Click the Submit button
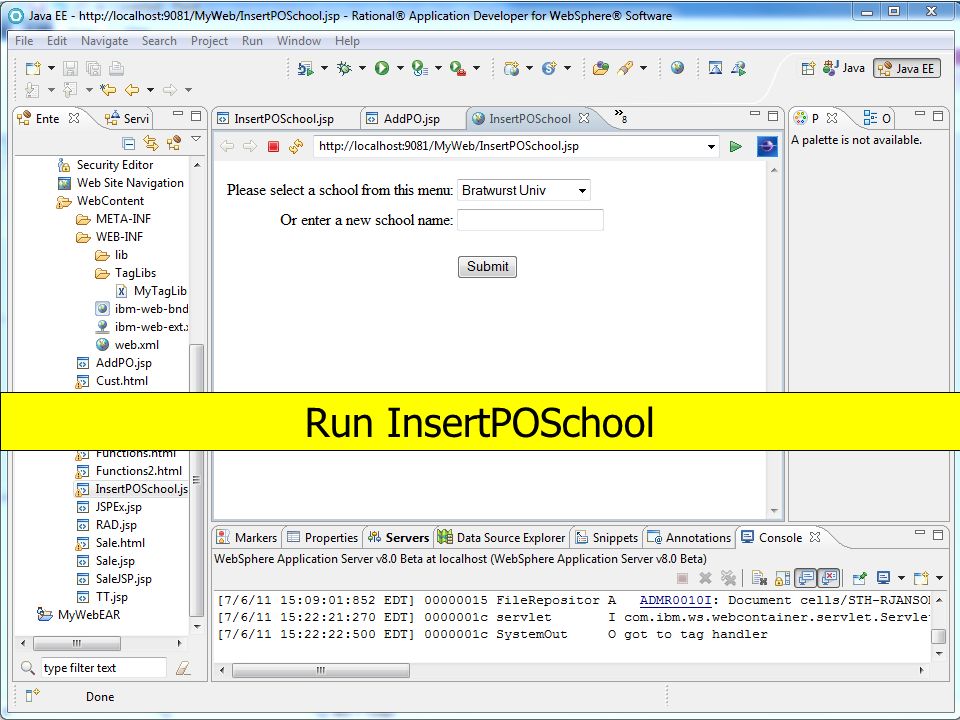Viewport: 960px width, 720px height. (x=487, y=266)
